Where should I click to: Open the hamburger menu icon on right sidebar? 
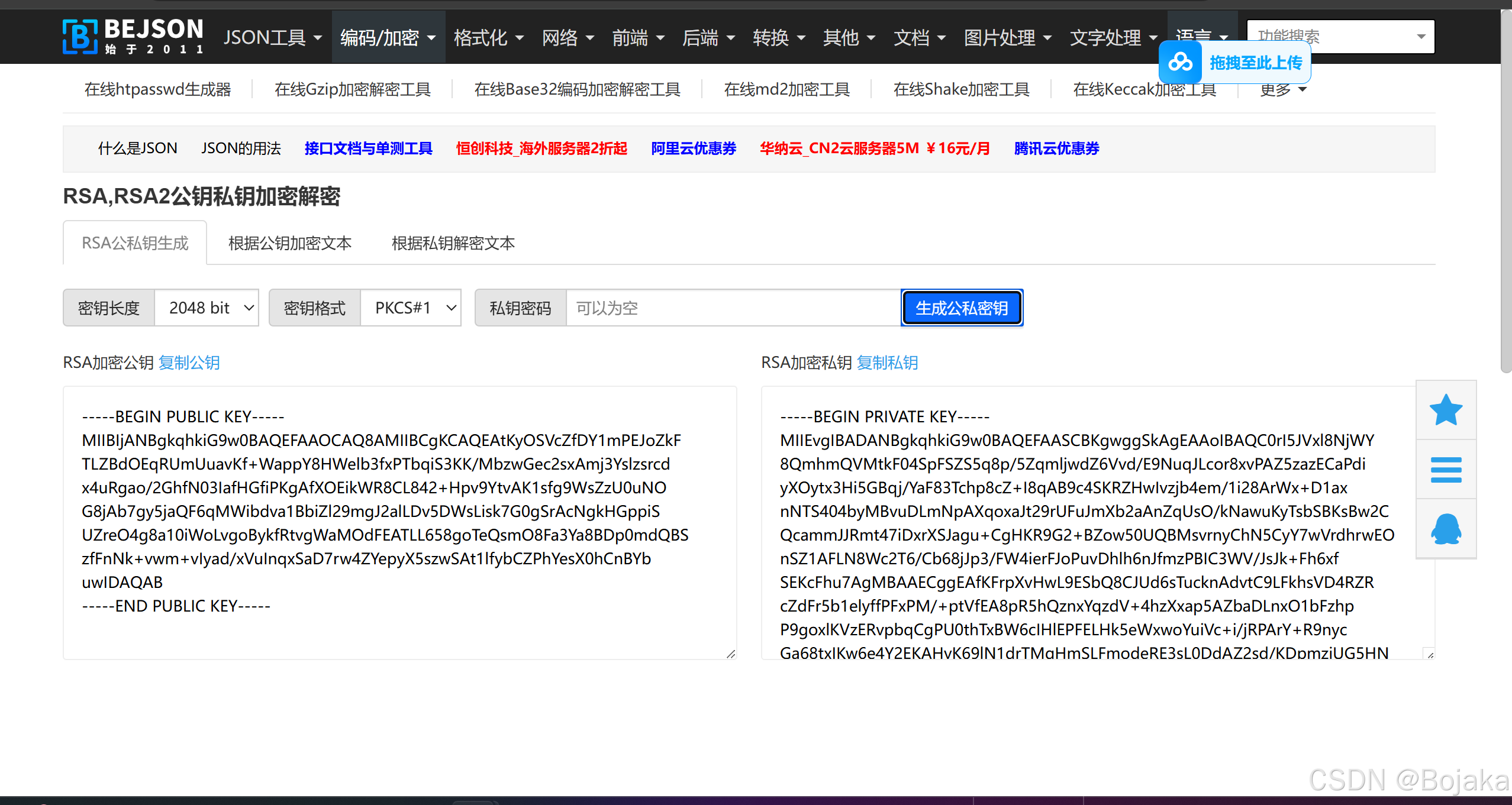point(1445,469)
